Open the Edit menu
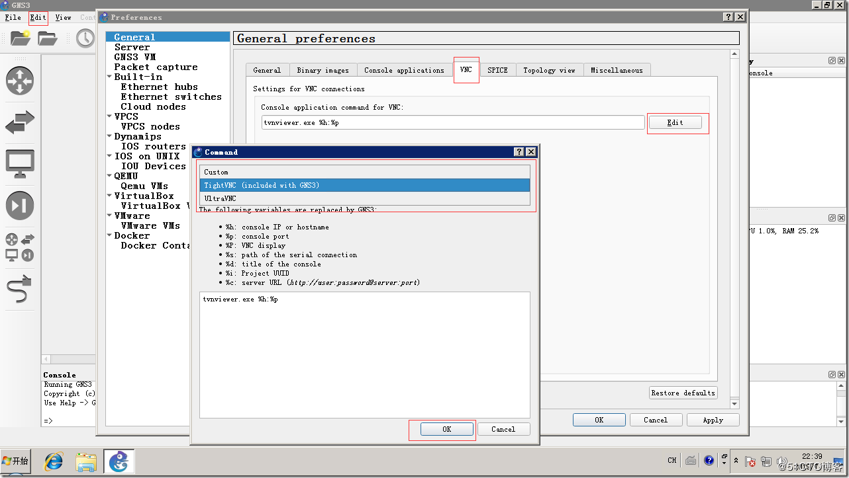The height and width of the screenshot is (478, 849). (38, 17)
